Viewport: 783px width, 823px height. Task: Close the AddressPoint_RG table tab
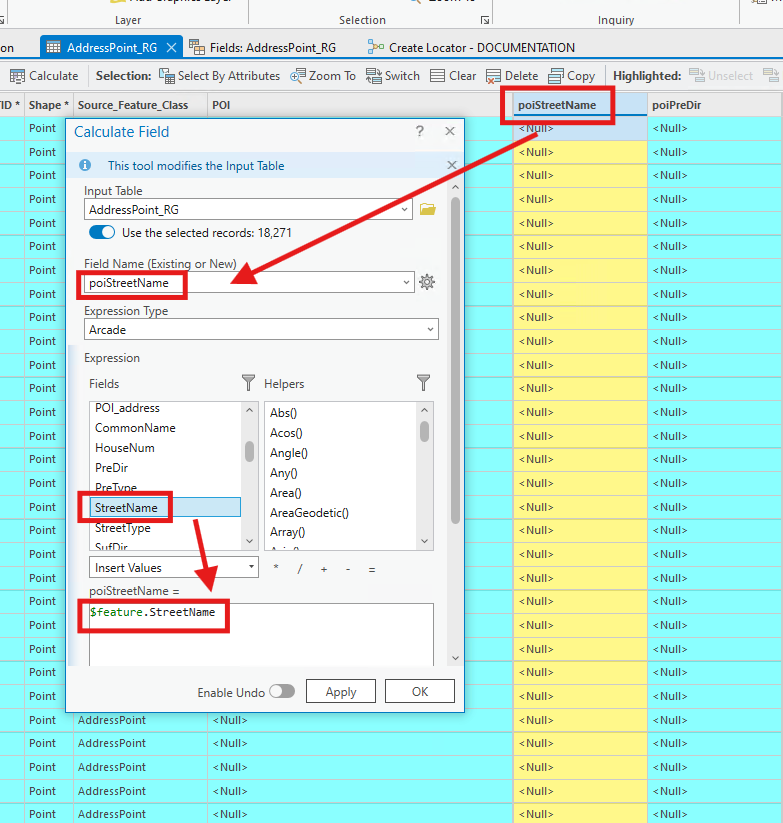pos(171,48)
